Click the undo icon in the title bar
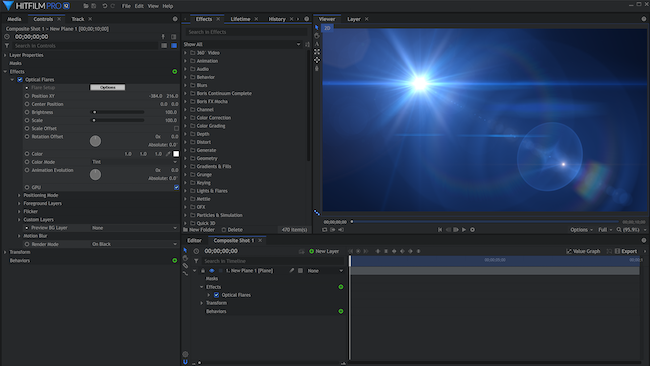Viewport: 650px width, 366px height. (104, 6)
